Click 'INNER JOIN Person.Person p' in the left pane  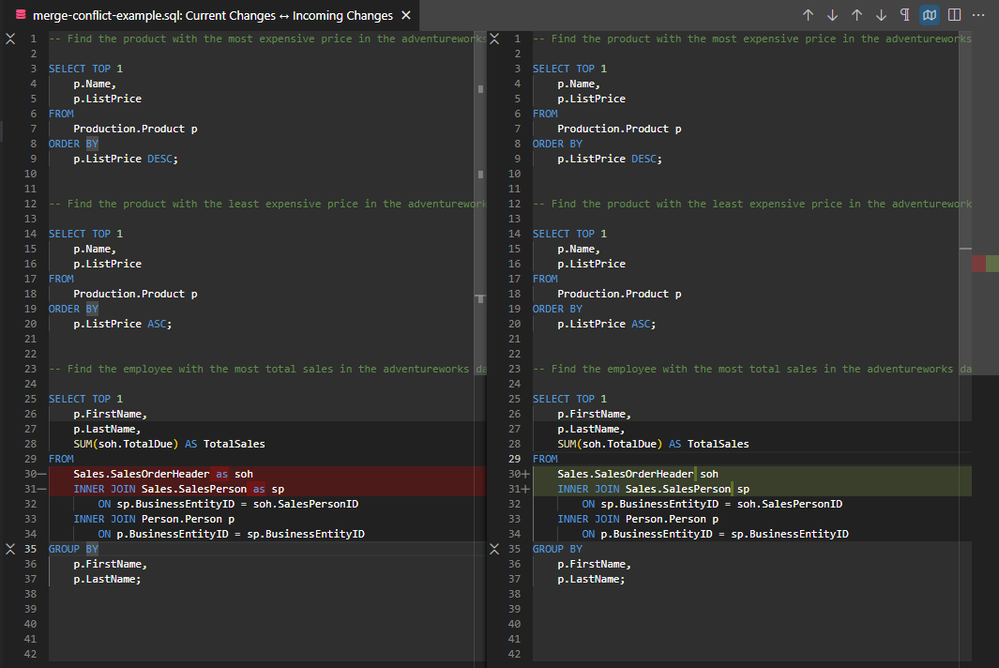pyautogui.click(x=154, y=519)
